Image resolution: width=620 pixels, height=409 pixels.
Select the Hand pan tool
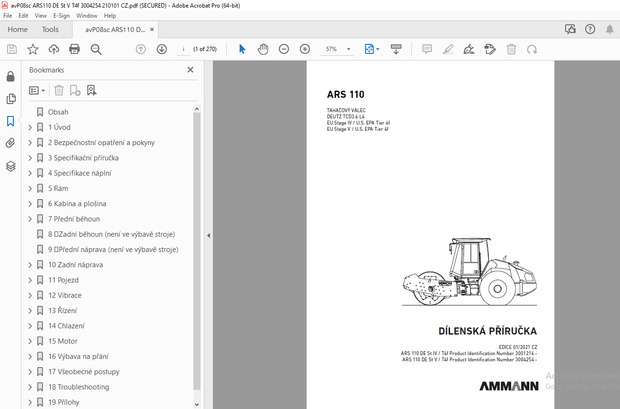click(x=263, y=49)
